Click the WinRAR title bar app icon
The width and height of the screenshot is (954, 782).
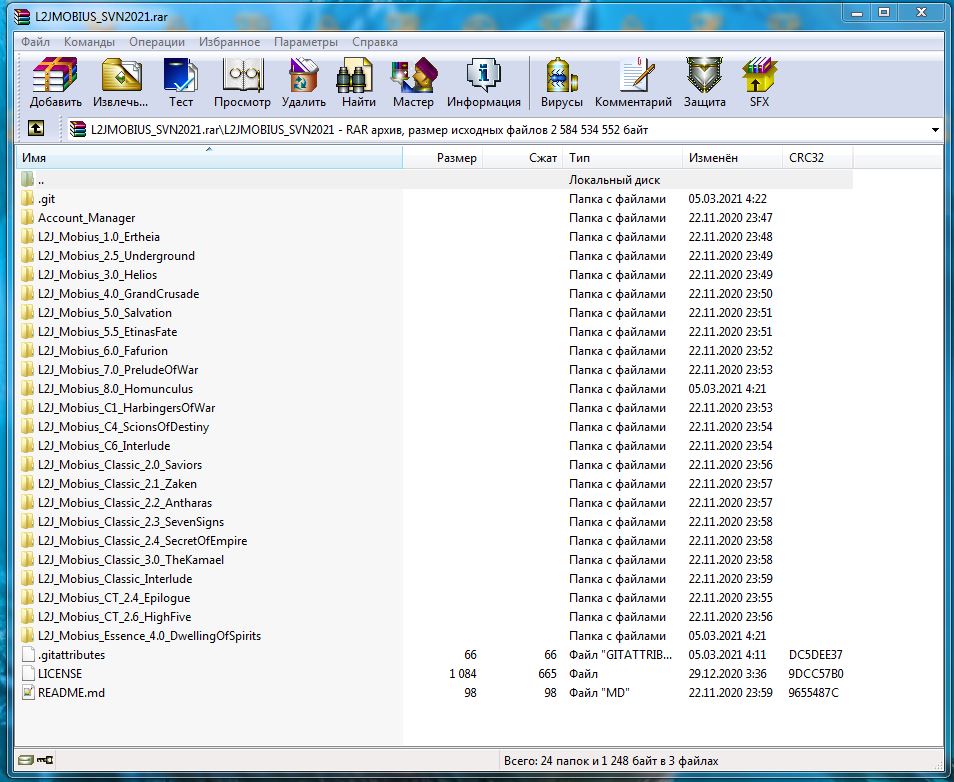23,16
